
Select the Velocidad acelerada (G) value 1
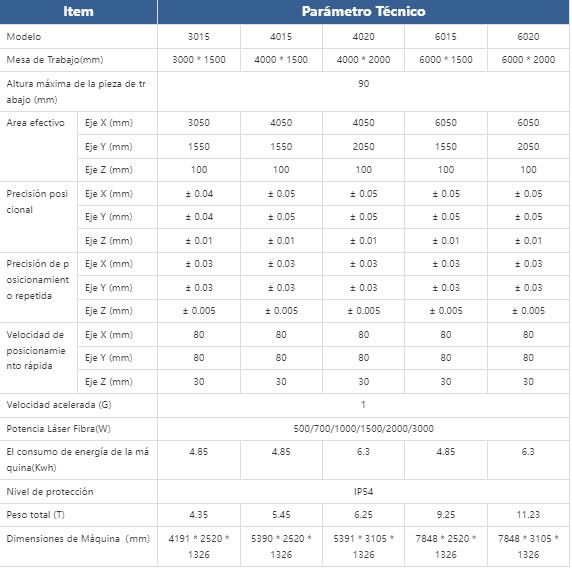[x=363, y=405]
